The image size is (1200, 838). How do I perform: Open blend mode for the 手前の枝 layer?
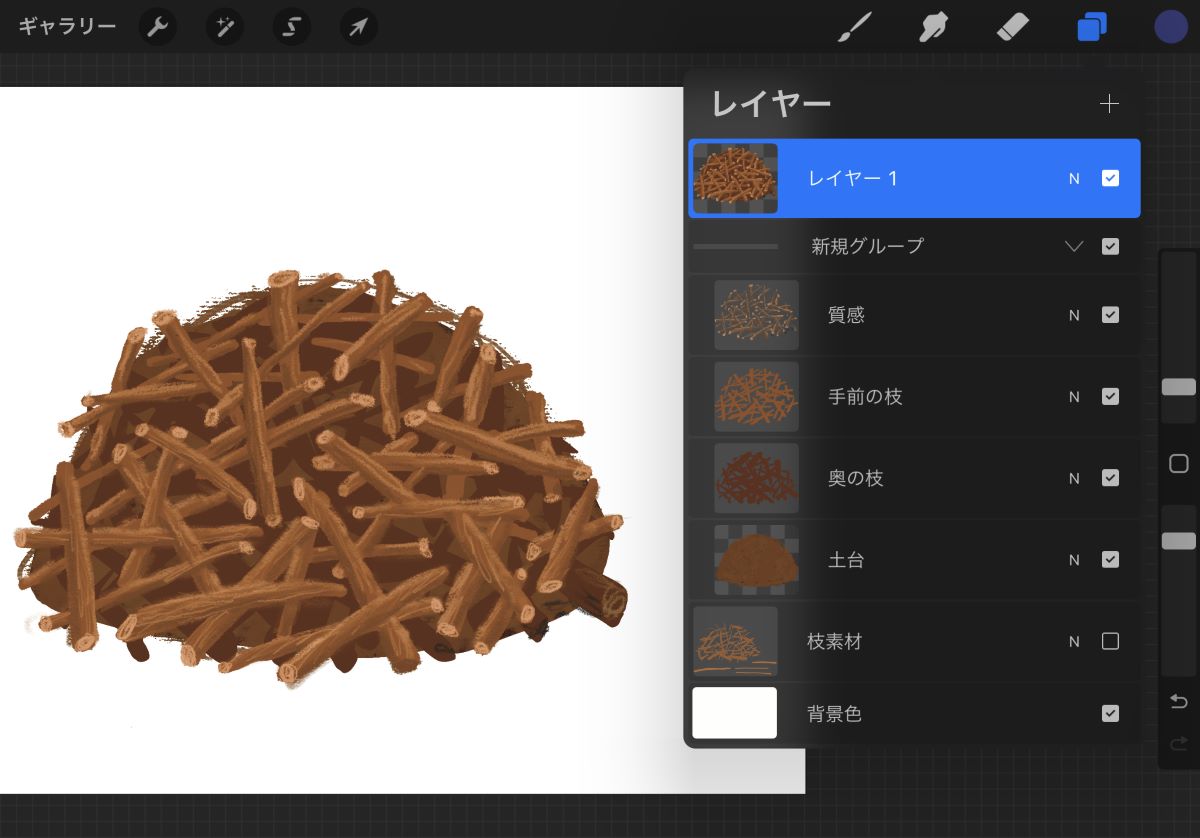pyautogui.click(x=1074, y=396)
